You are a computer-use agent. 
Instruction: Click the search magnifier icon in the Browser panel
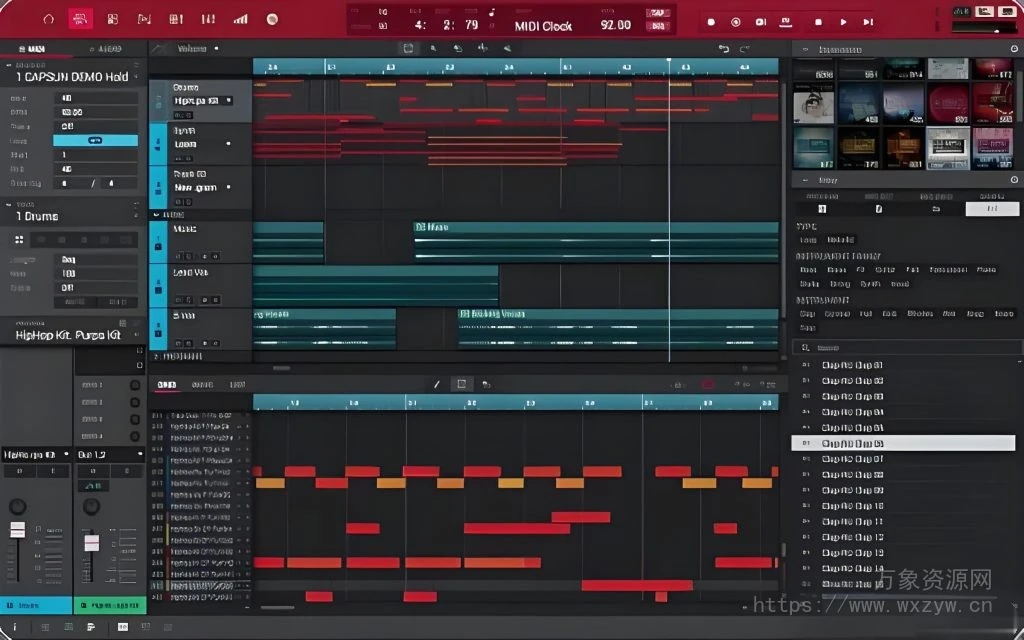[806, 347]
